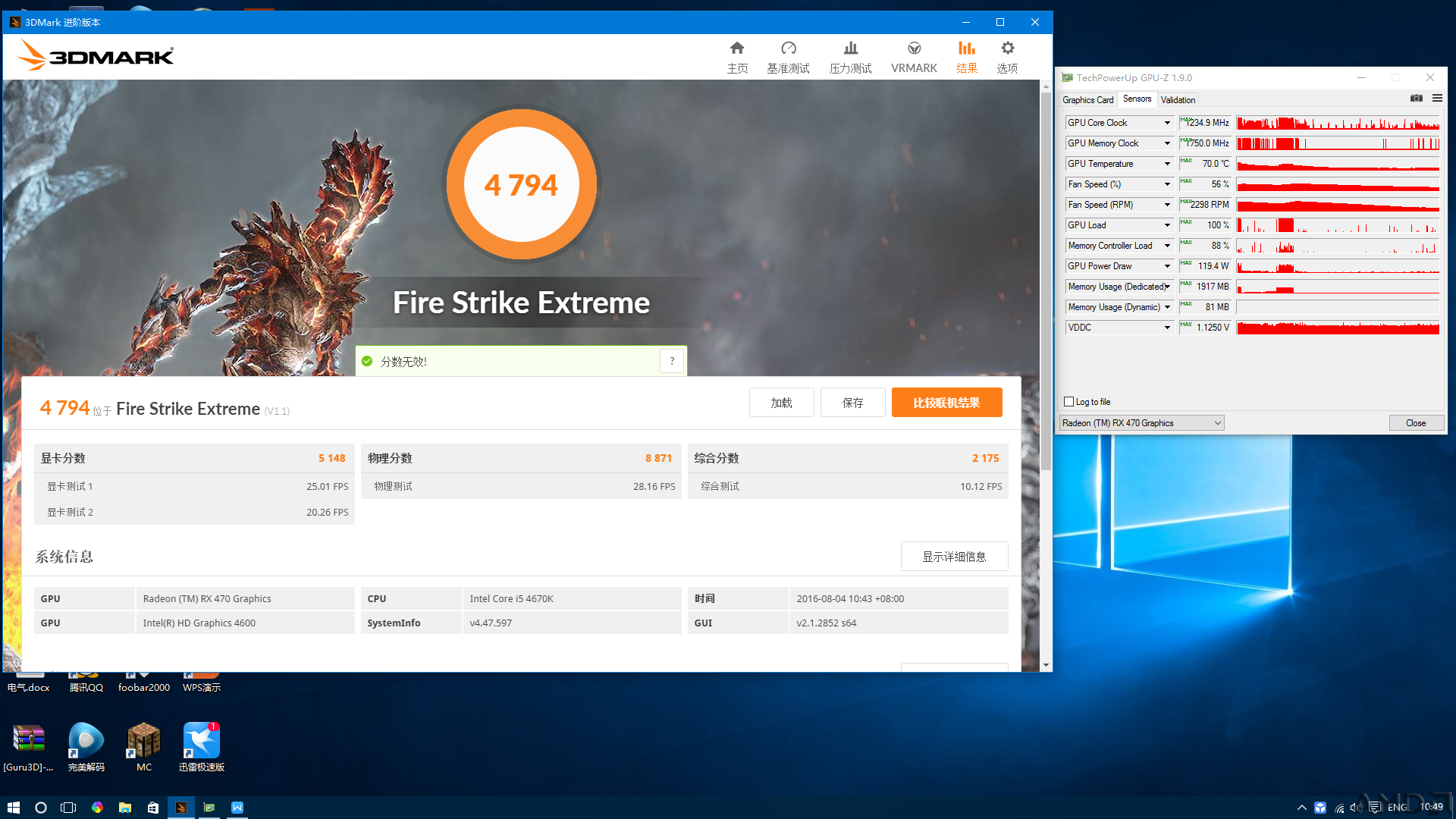Click the 显示详细信息 show details button

pos(954,557)
